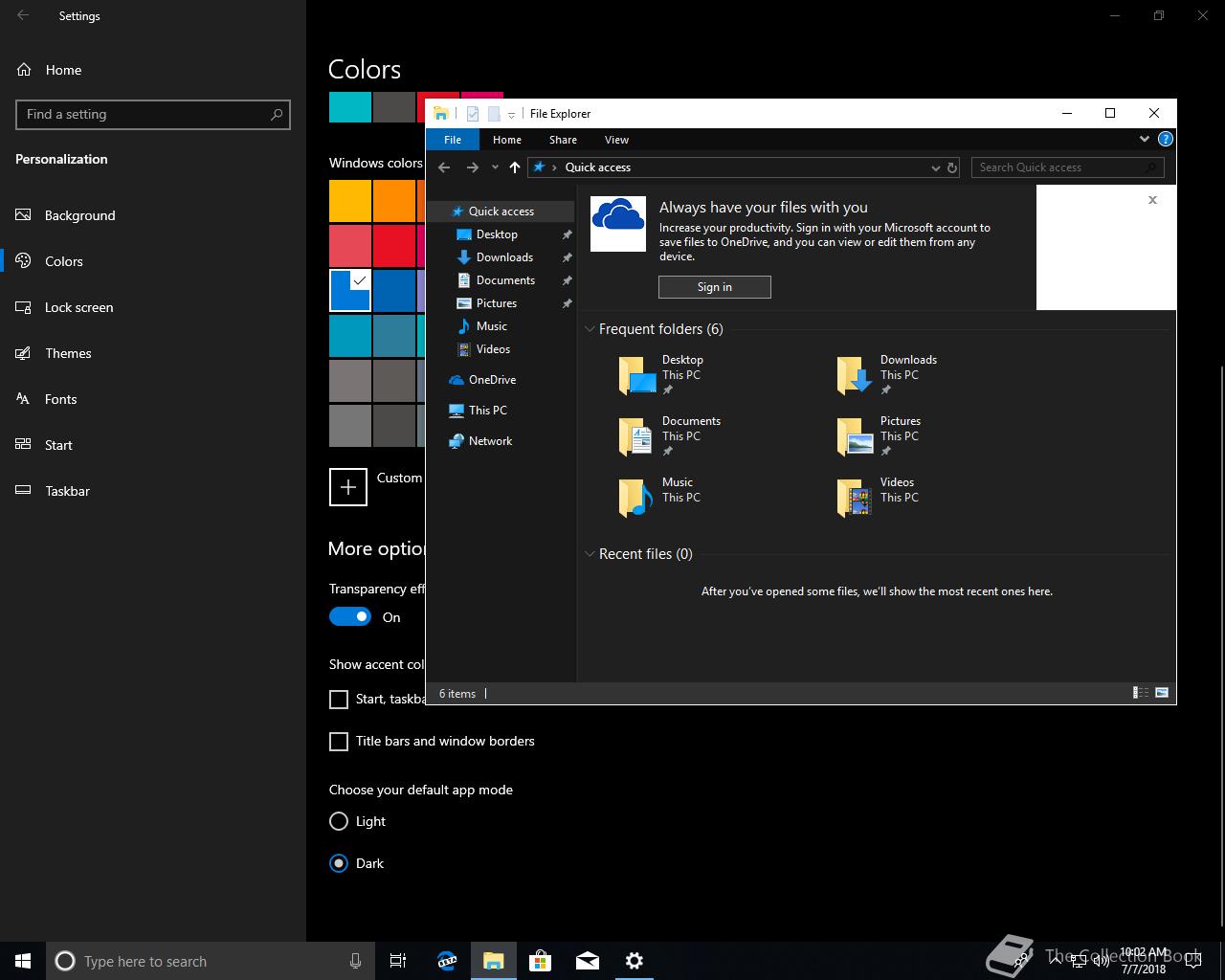Open the Music folder icon in Frequent folders
This screenshot has width=1225, height=980.
coord(636,498)
